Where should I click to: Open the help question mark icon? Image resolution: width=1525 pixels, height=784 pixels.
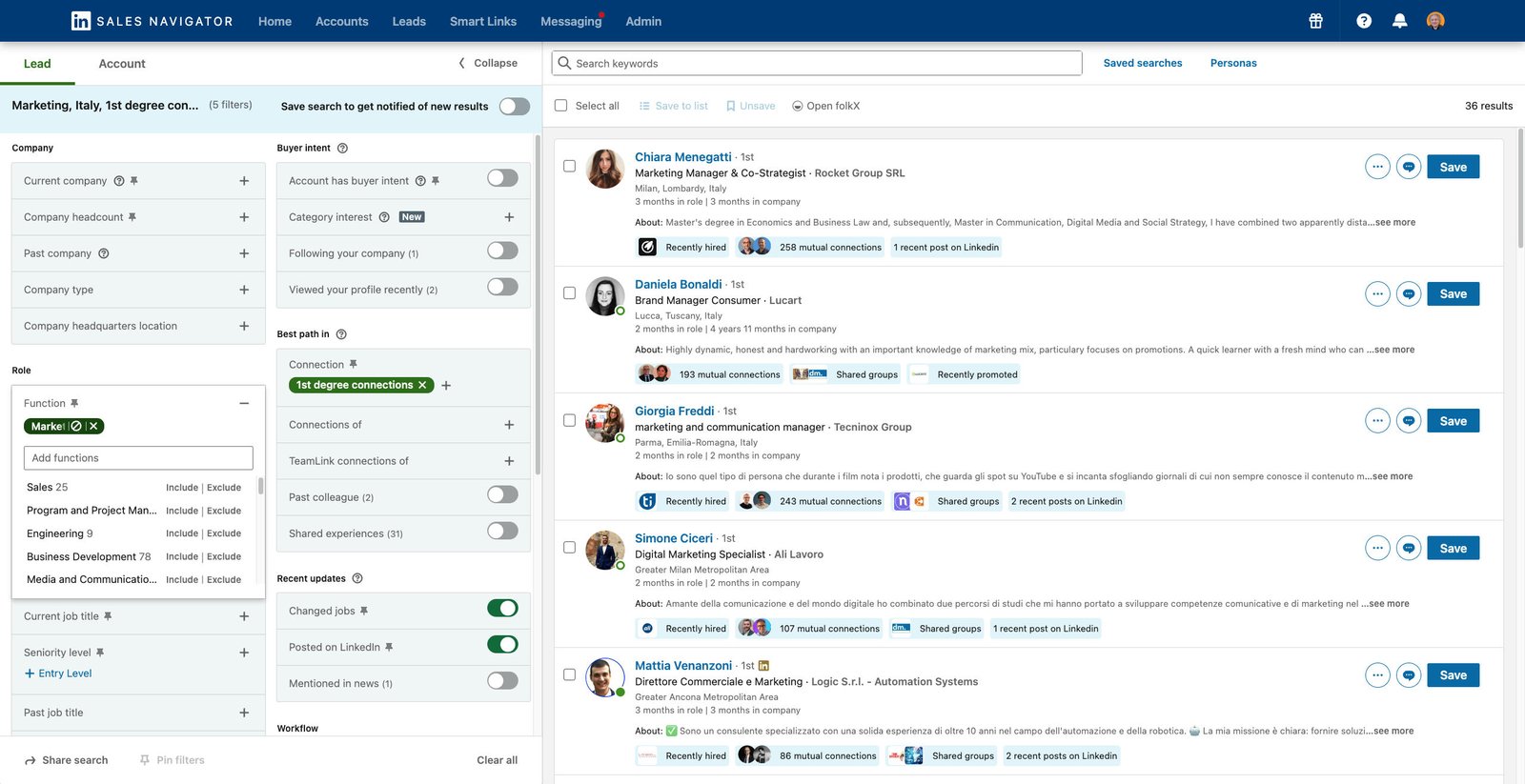[1364, 21]
